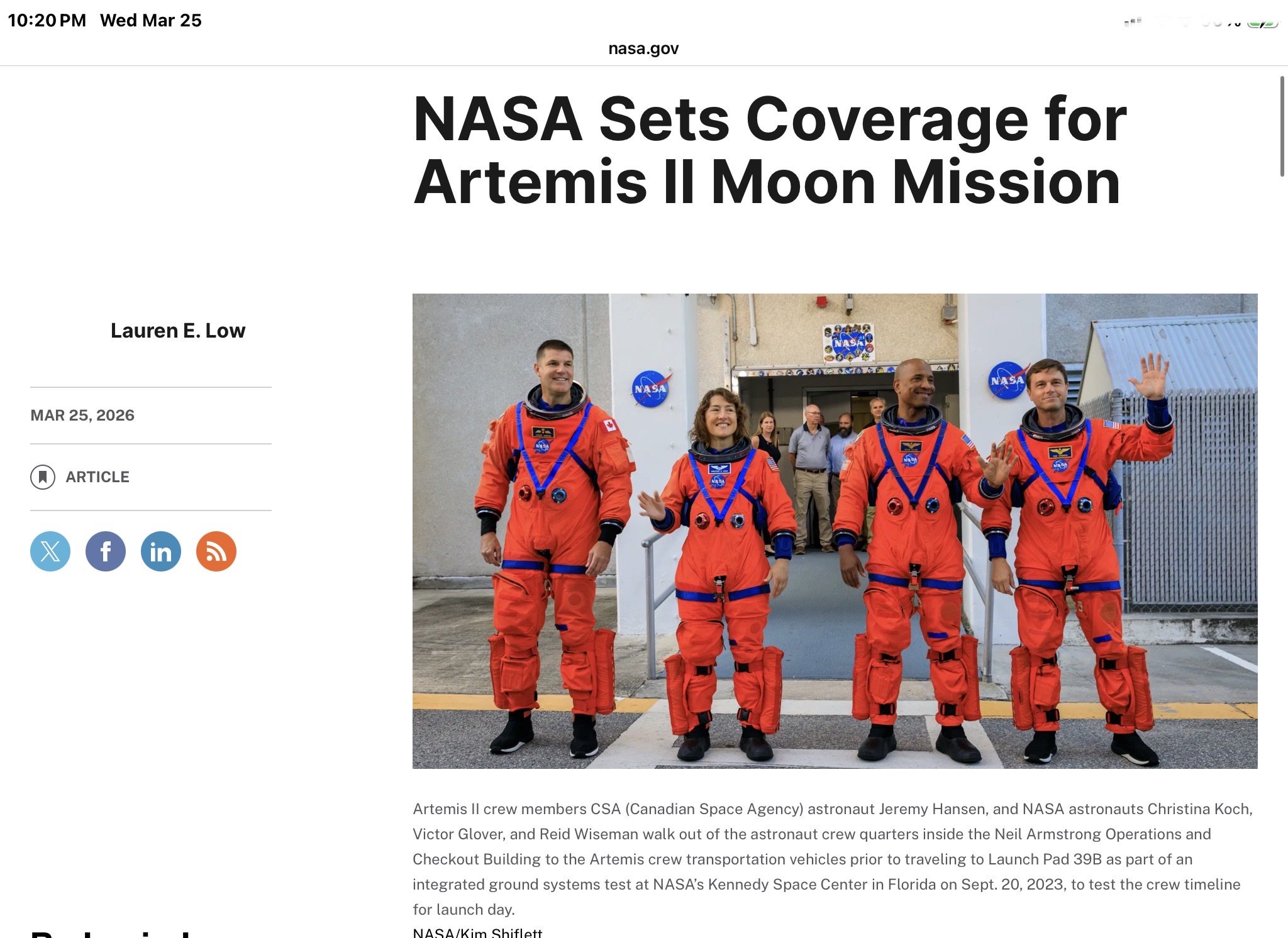Share the article on LinkedIn
Image resolution: width=1288 pixels, height=938 pixels.
click(161, 551)
